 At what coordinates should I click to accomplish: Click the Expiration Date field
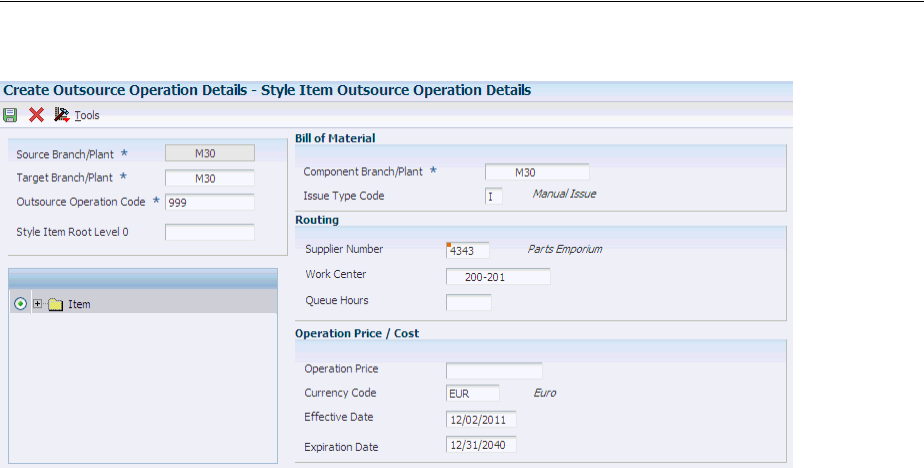click(x=481, y=444)
